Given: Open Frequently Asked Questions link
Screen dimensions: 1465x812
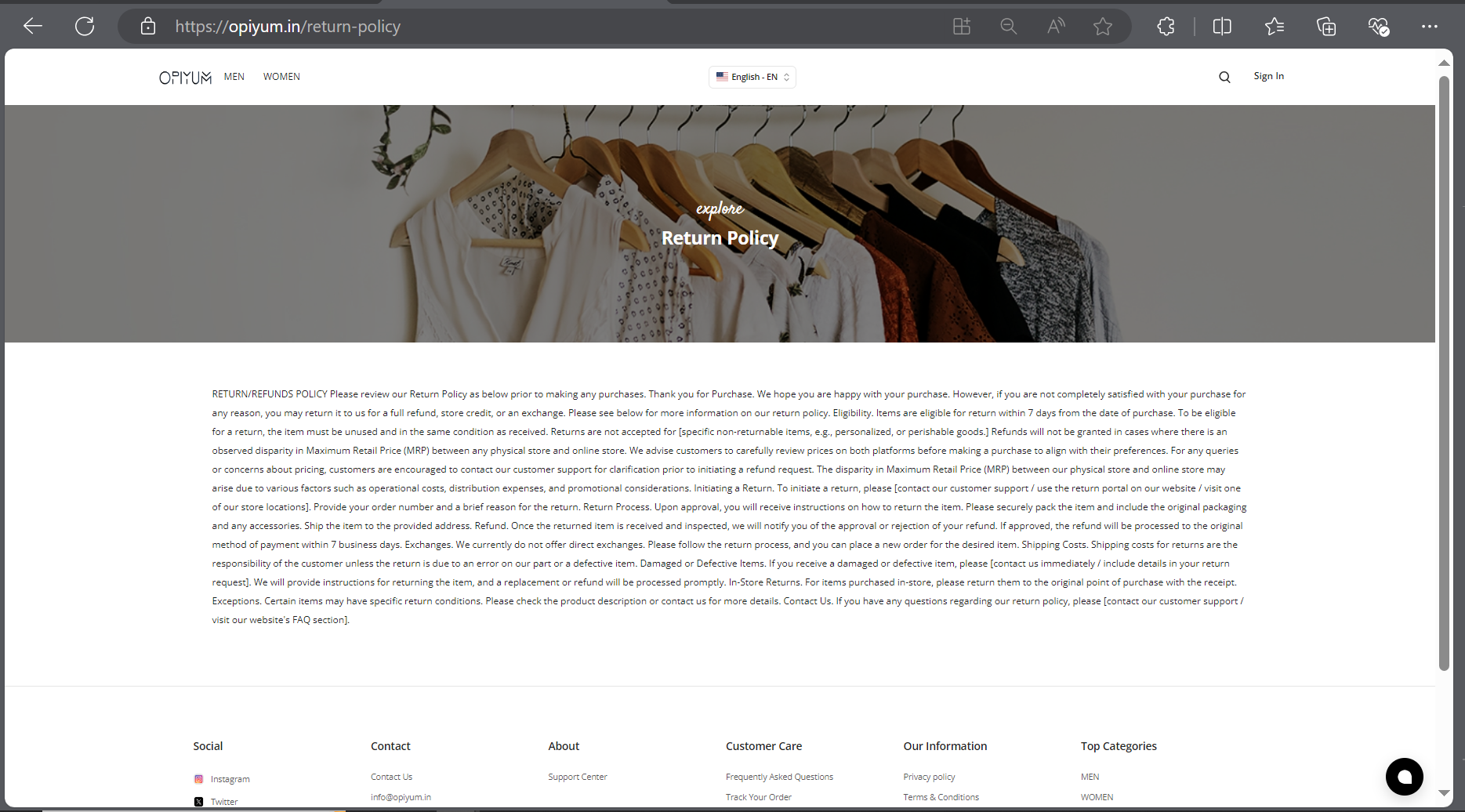Looking at the screenshot, I should (779, 777).
